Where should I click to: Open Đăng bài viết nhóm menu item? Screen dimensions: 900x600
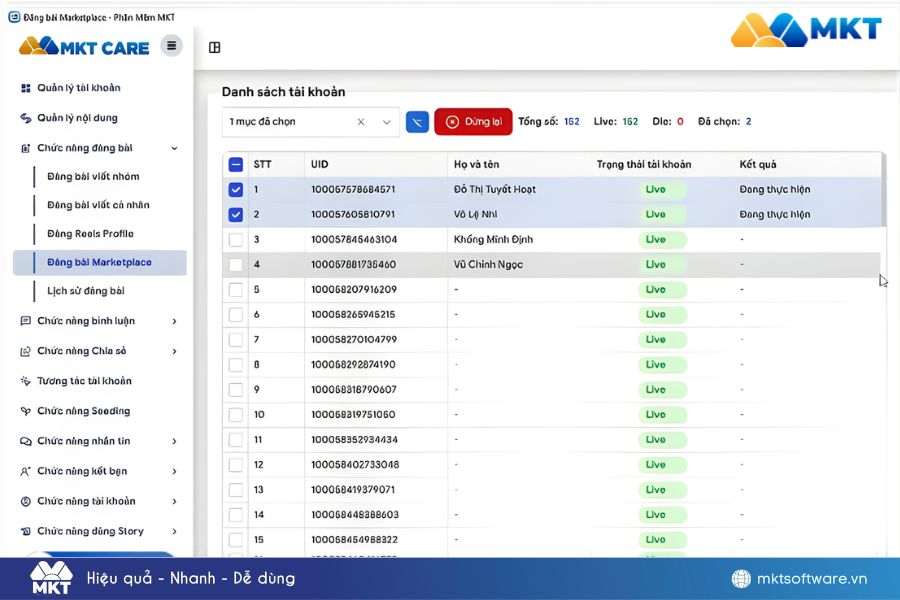(x=93, y=177)
